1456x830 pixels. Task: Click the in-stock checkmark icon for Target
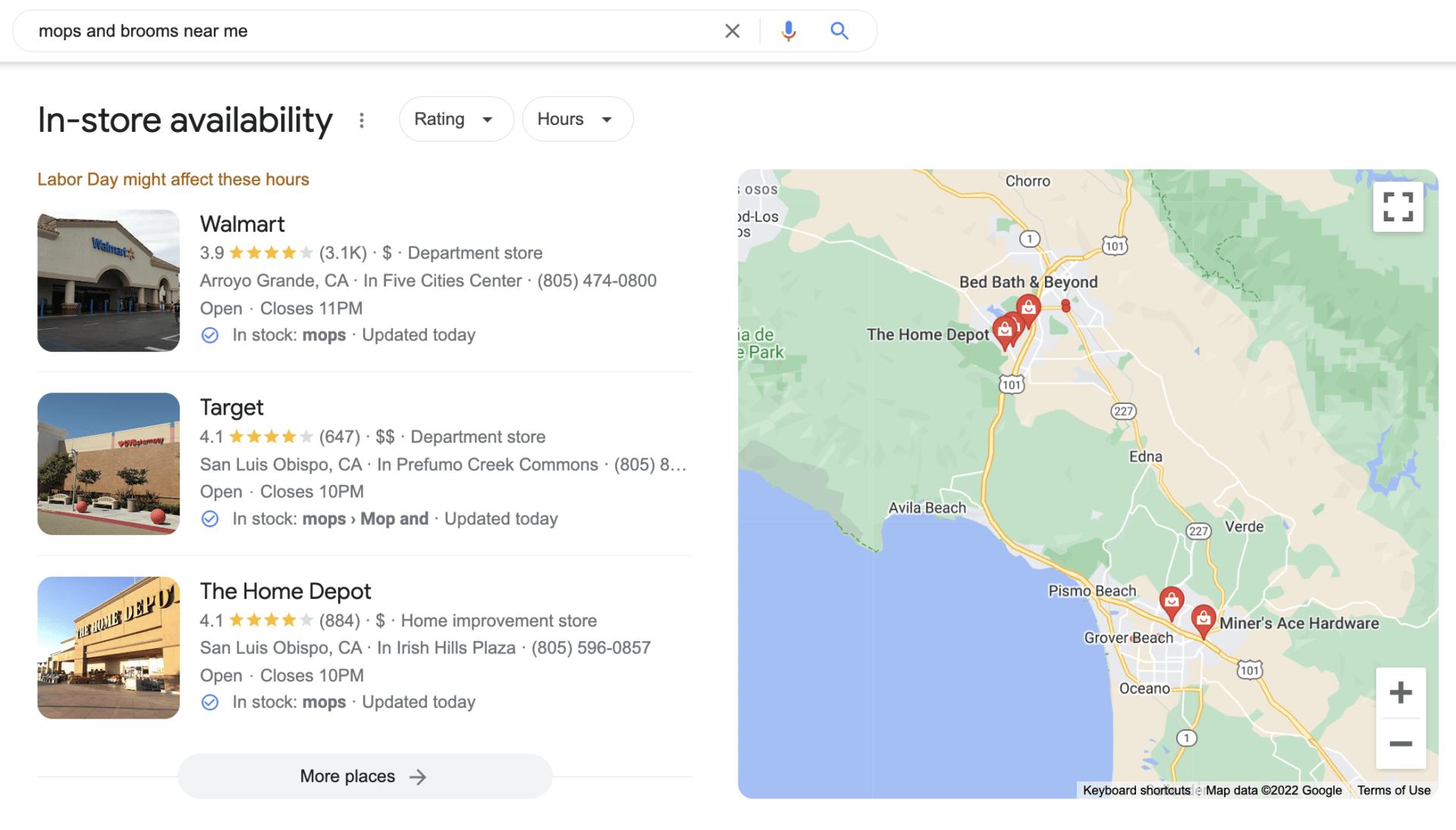pyautogui.click(x=210, y=518)
